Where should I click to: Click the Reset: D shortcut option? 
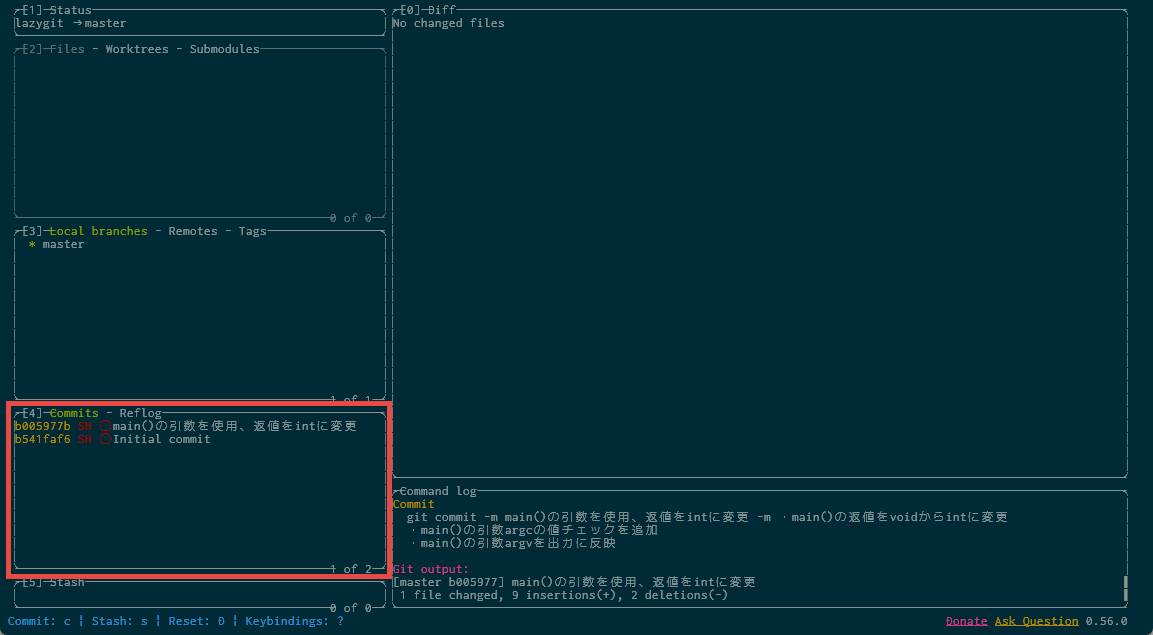196,621
